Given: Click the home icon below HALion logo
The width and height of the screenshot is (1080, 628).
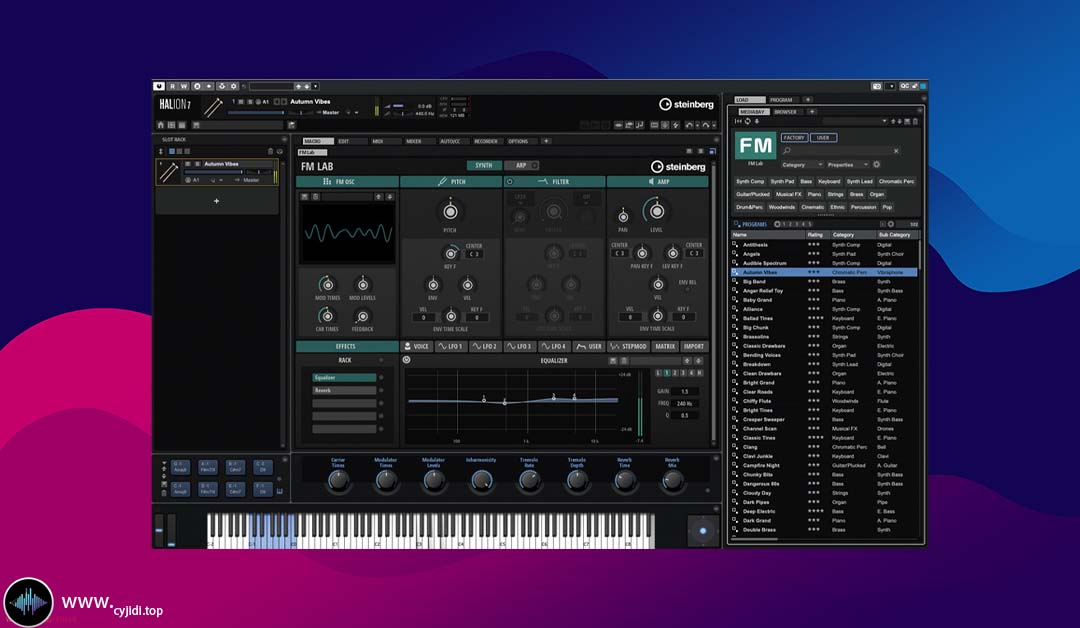Looking at the screenshot, I should click(160, 125).
